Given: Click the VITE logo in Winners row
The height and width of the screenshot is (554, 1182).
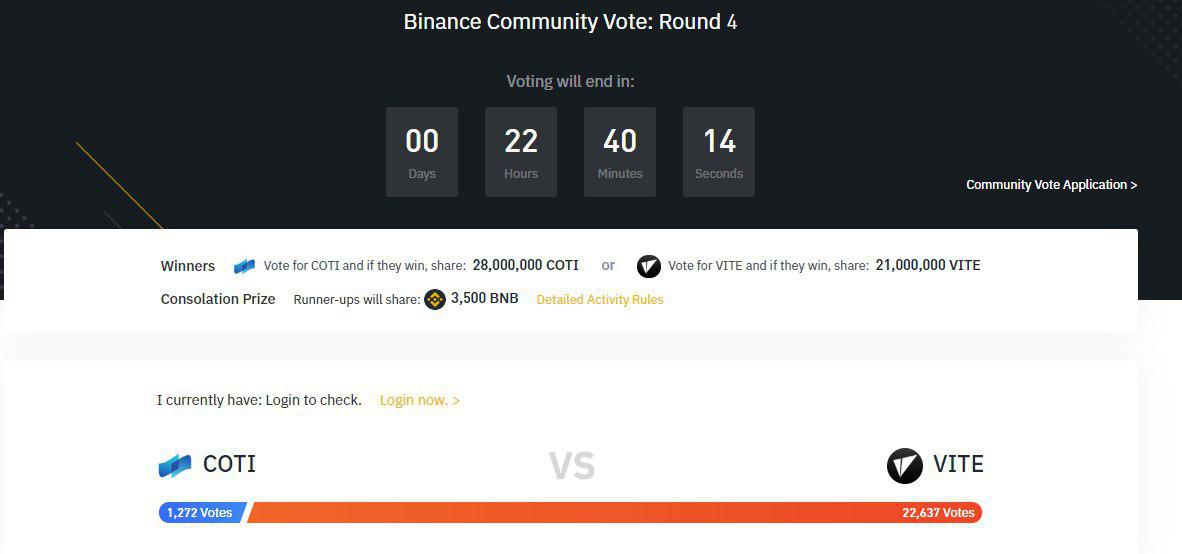Looking at the screenshot, I should 649,266.
